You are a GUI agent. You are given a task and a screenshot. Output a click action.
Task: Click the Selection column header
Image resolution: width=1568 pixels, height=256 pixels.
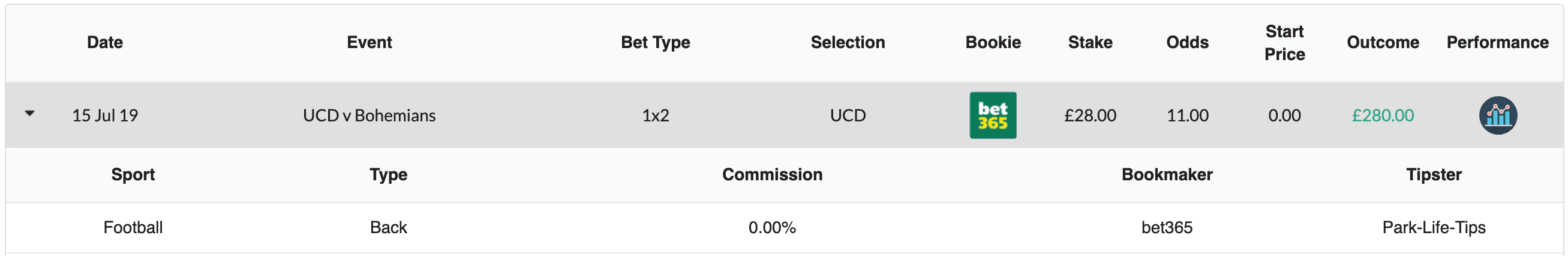click(848, 42)
